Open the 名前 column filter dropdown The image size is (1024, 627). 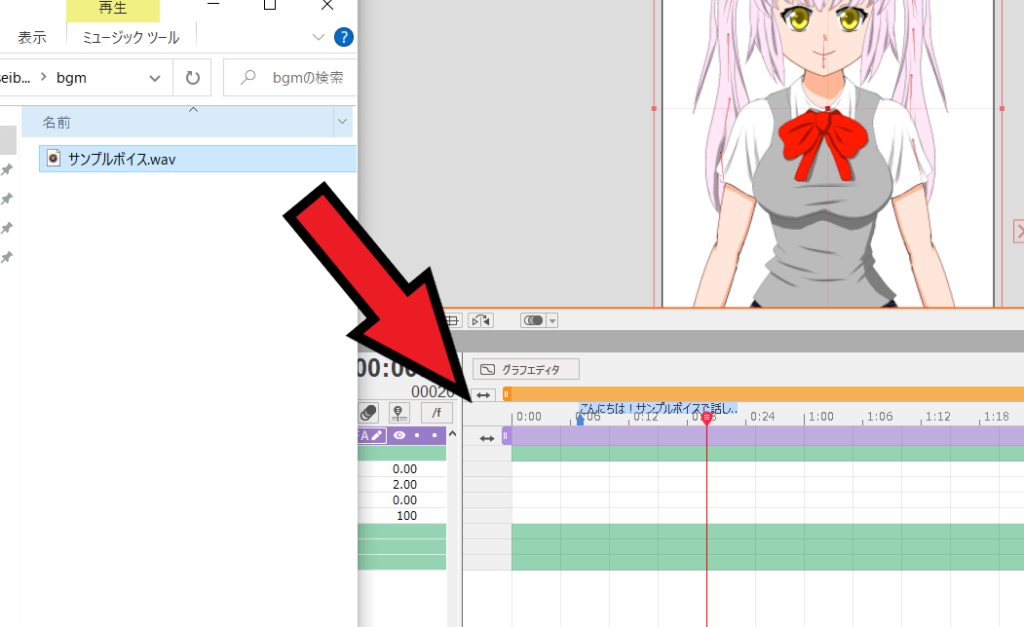[x=342, y=121]
